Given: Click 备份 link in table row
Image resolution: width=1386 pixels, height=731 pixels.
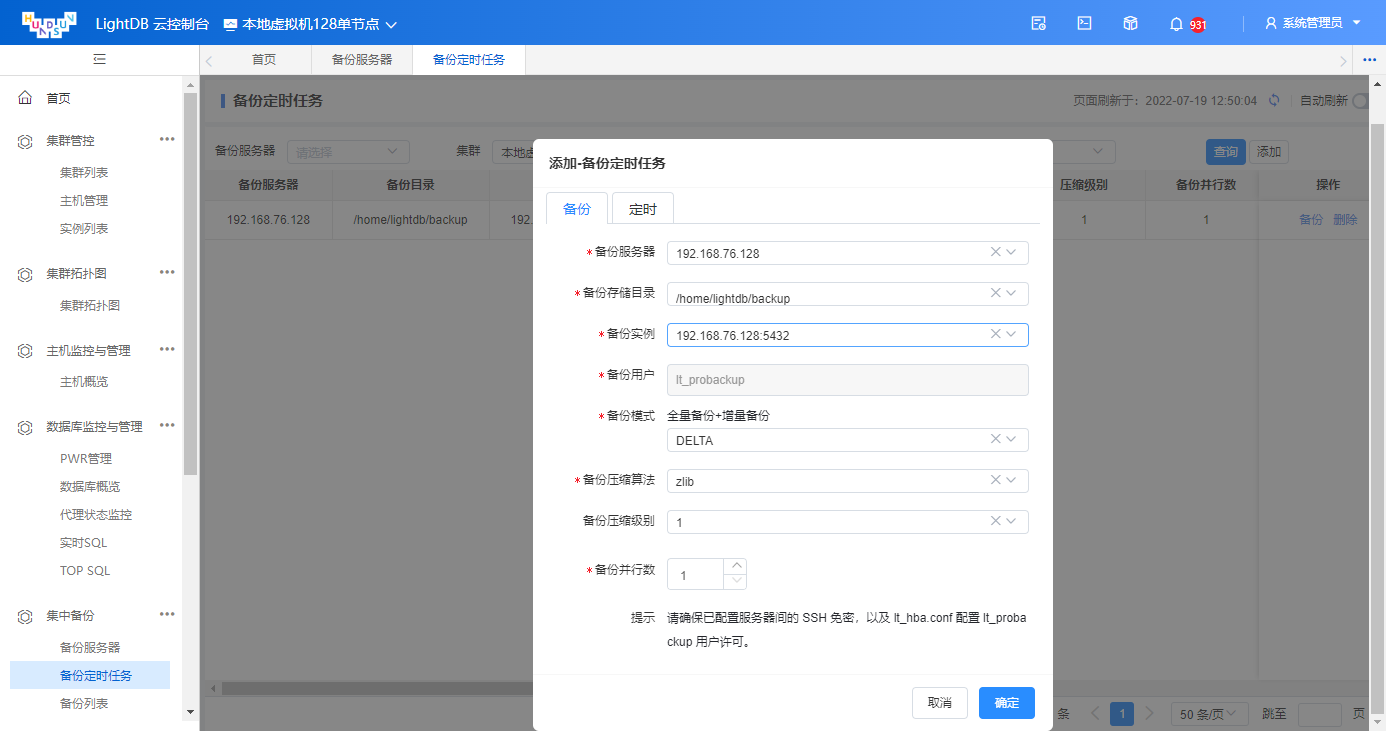Looking at the screenshot, I should point(1311,220).
